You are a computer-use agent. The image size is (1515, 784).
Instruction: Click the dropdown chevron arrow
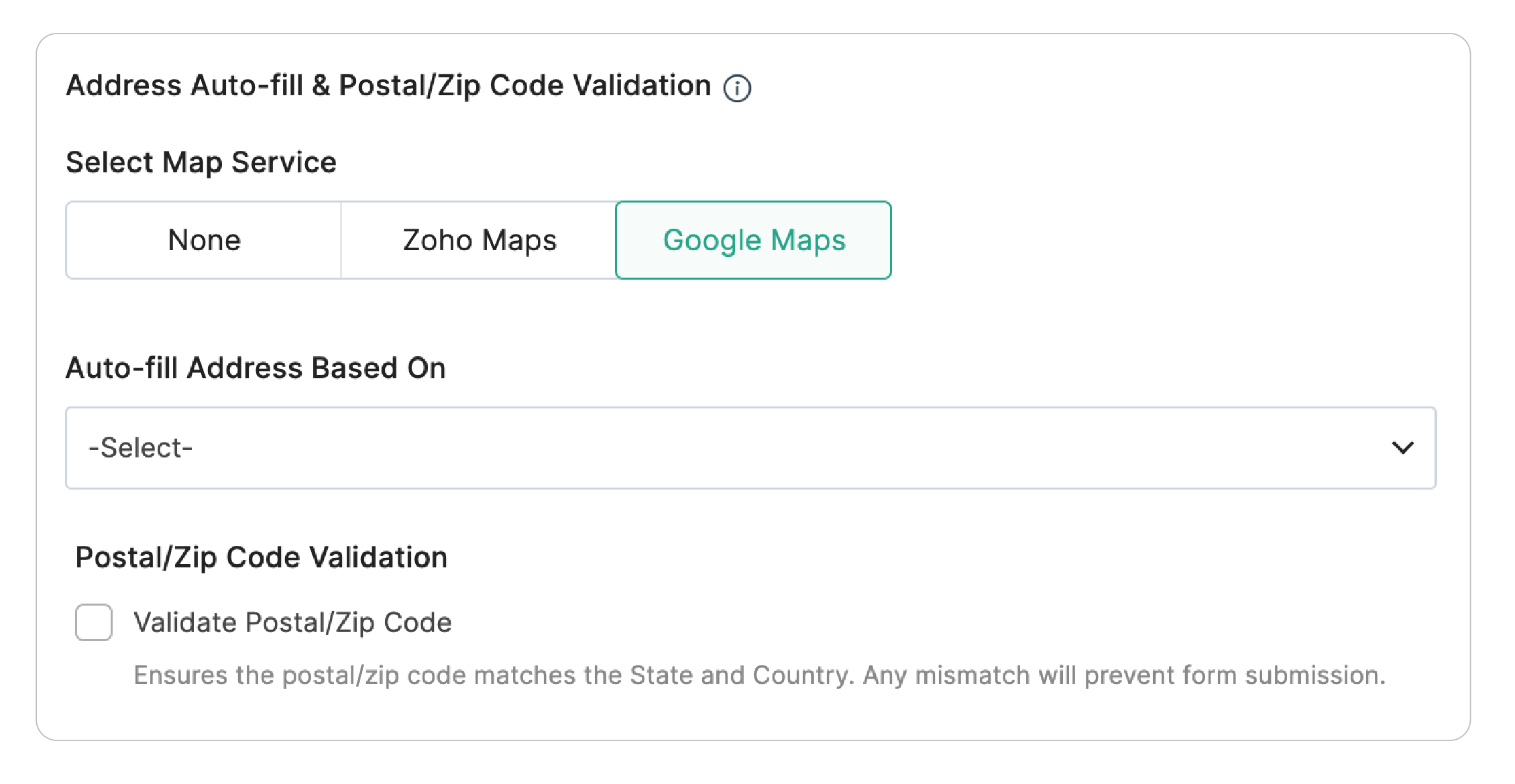coord(1402,447)
